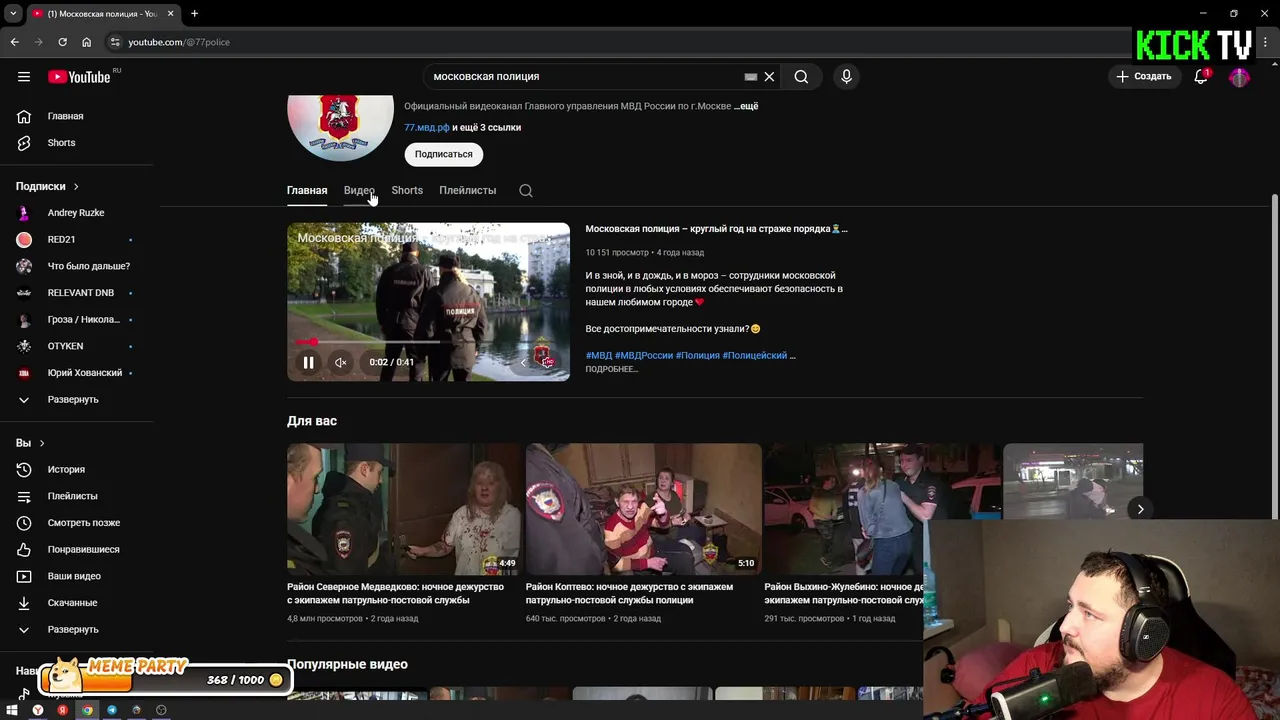The image size is (1280, 720).
Task: Click the #МВДРоссии hashtag
Action: pos(644,356)
